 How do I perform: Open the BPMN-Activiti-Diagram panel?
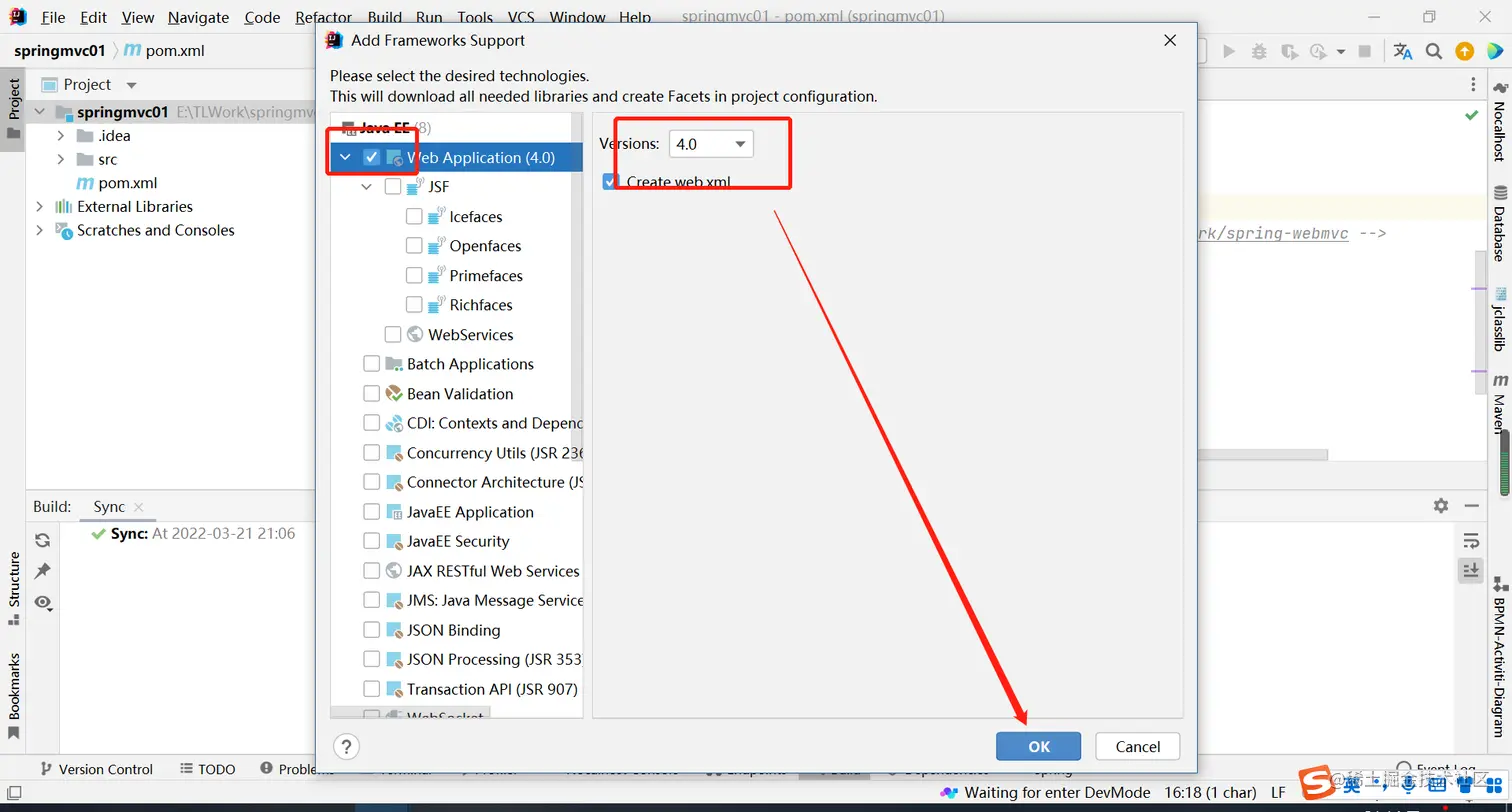[1499, 658]
